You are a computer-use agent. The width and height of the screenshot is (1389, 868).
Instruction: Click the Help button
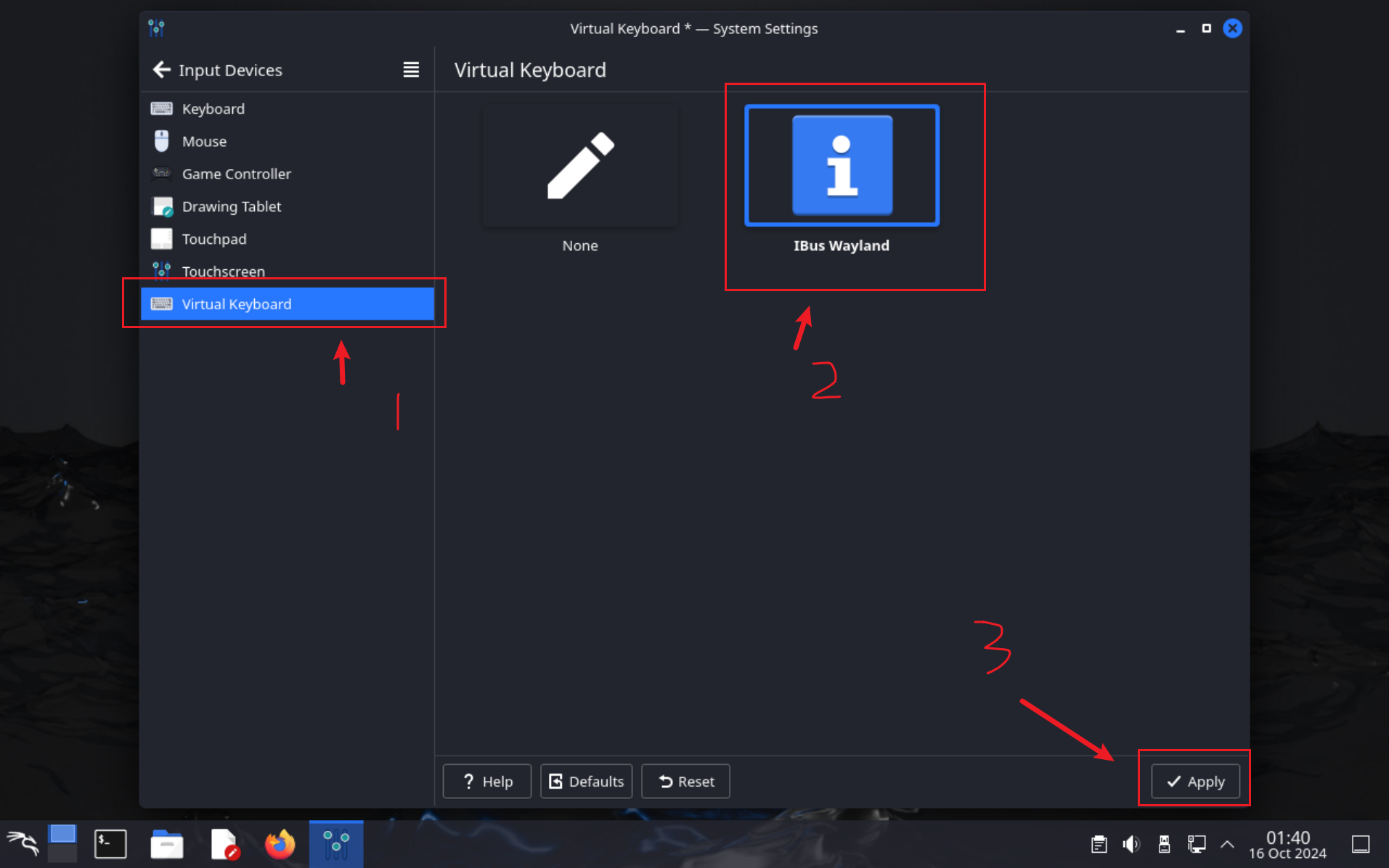pos(487,782)
